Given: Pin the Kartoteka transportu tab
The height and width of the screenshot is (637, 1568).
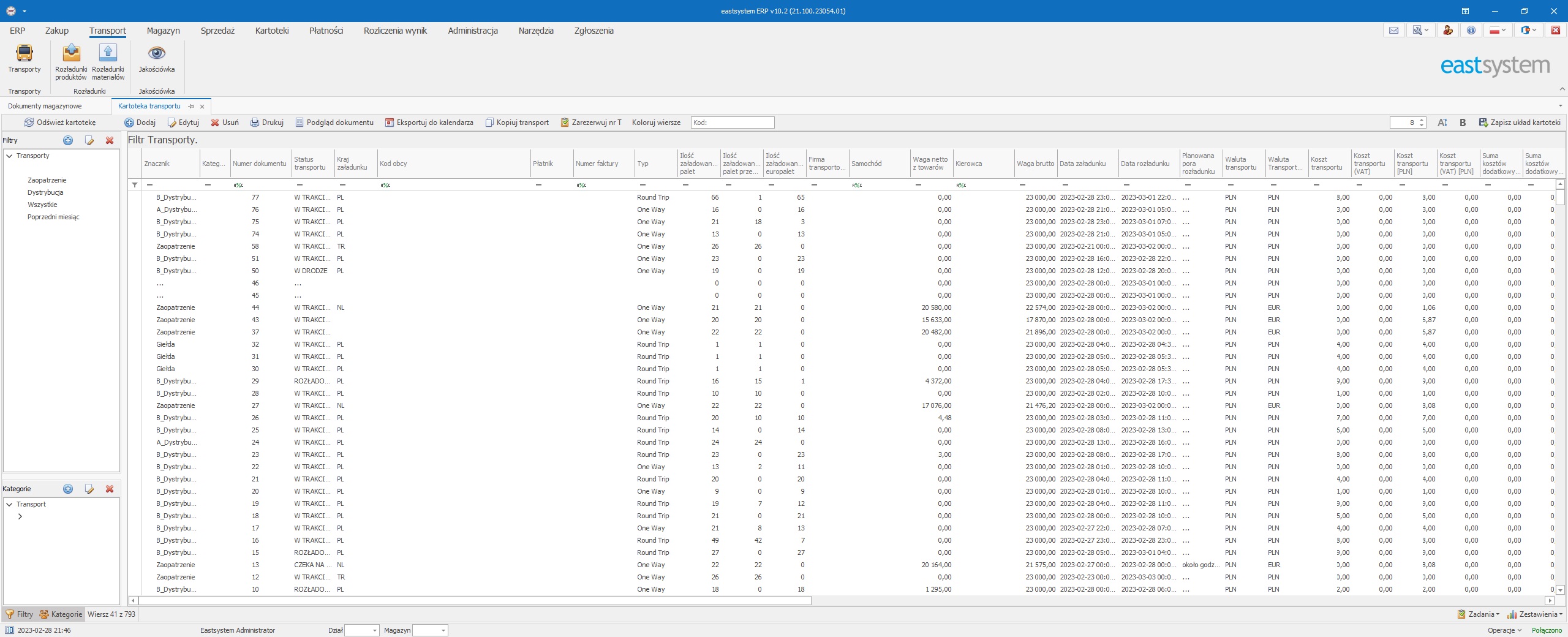Looking at the screenshot, I should 191,107.
